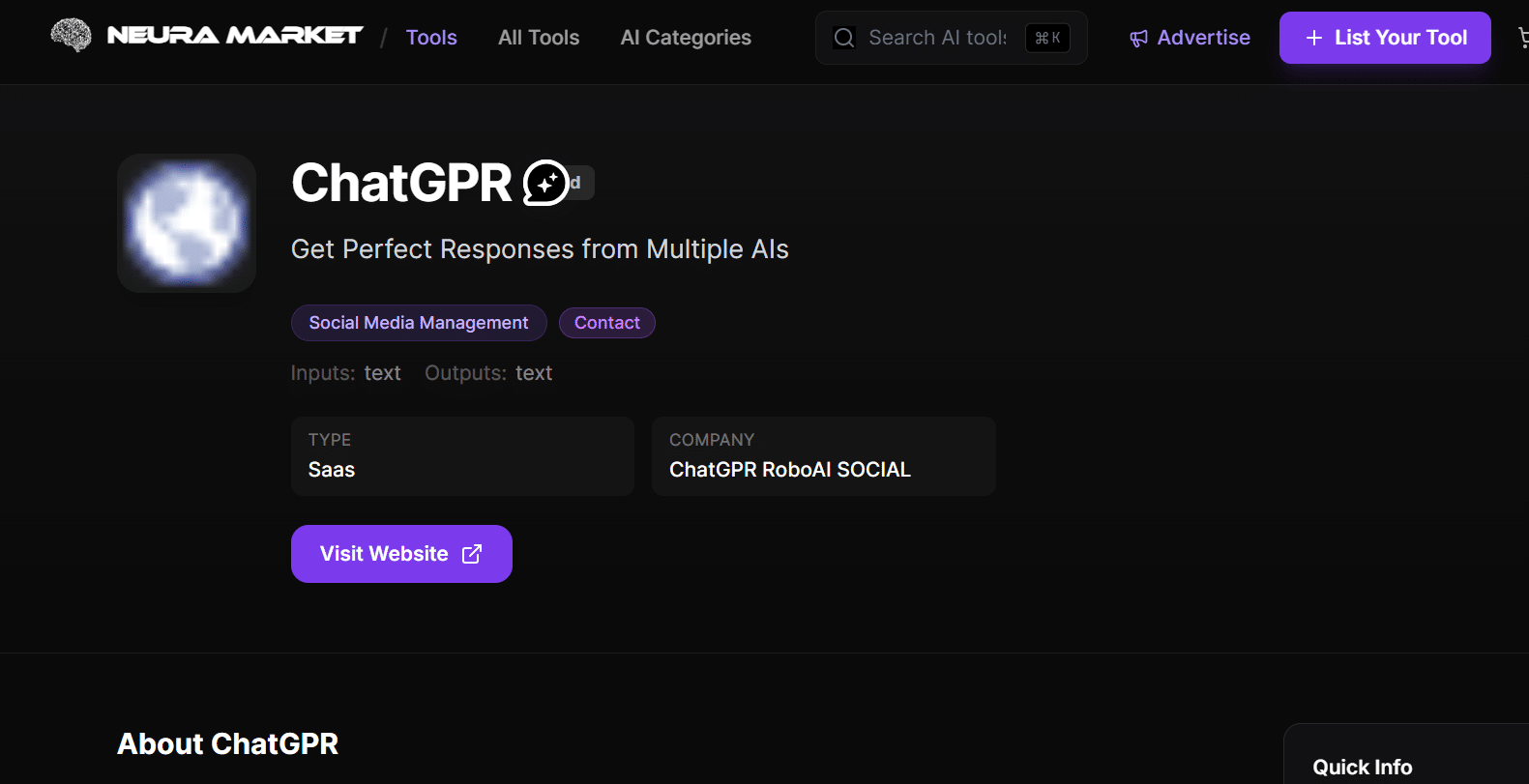Click the ChatGPR globe logo thumbnail
The image size is (1529, 784).
pos(187,223)
